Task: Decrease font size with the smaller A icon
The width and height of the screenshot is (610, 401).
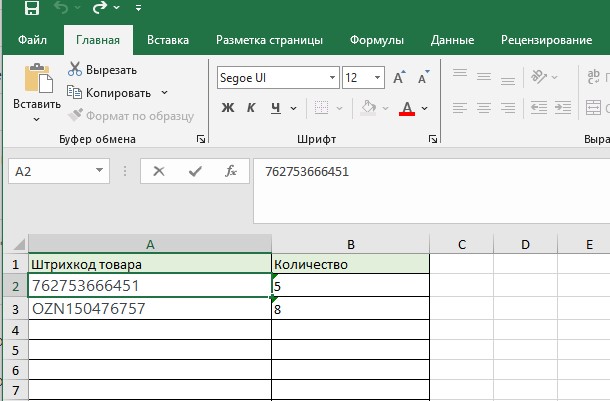Action: 422,78
